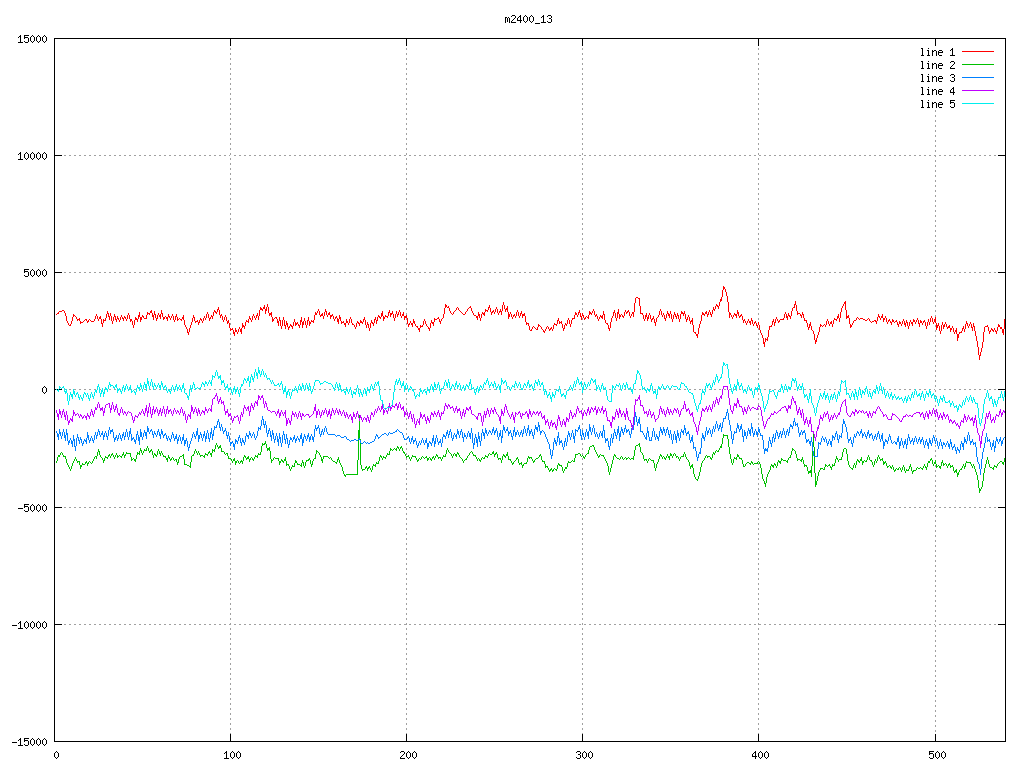The width and height of the screenshot is (1024, 768).
Task: Select the 'line 3' legend label
Action: (x=937, y=78)
